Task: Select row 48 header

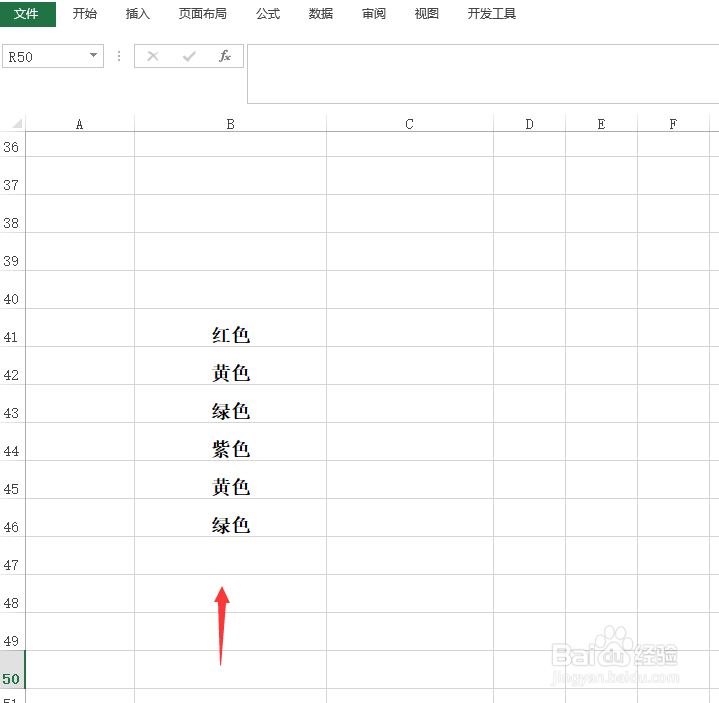Action: click(x=12, y=594)
